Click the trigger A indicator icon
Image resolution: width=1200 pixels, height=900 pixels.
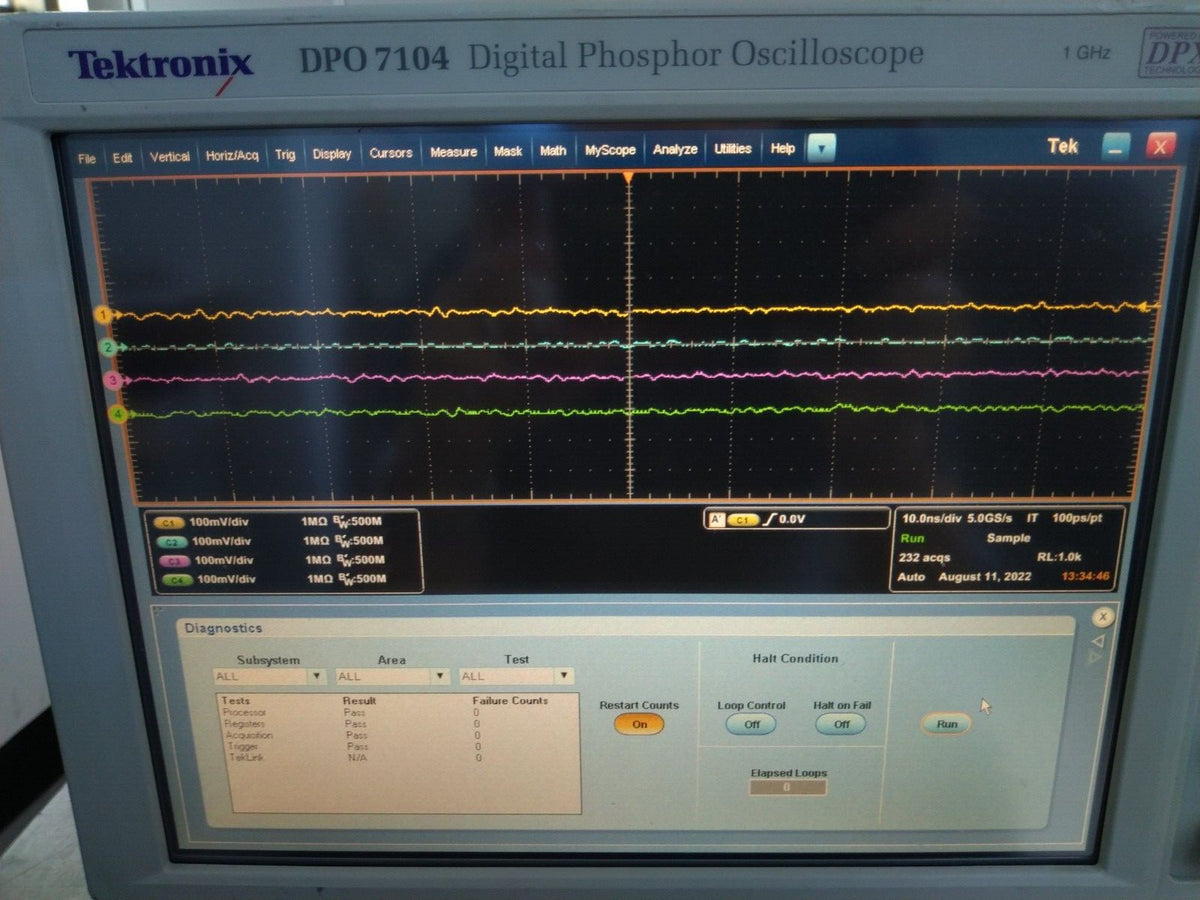click(x=715, y=519)
